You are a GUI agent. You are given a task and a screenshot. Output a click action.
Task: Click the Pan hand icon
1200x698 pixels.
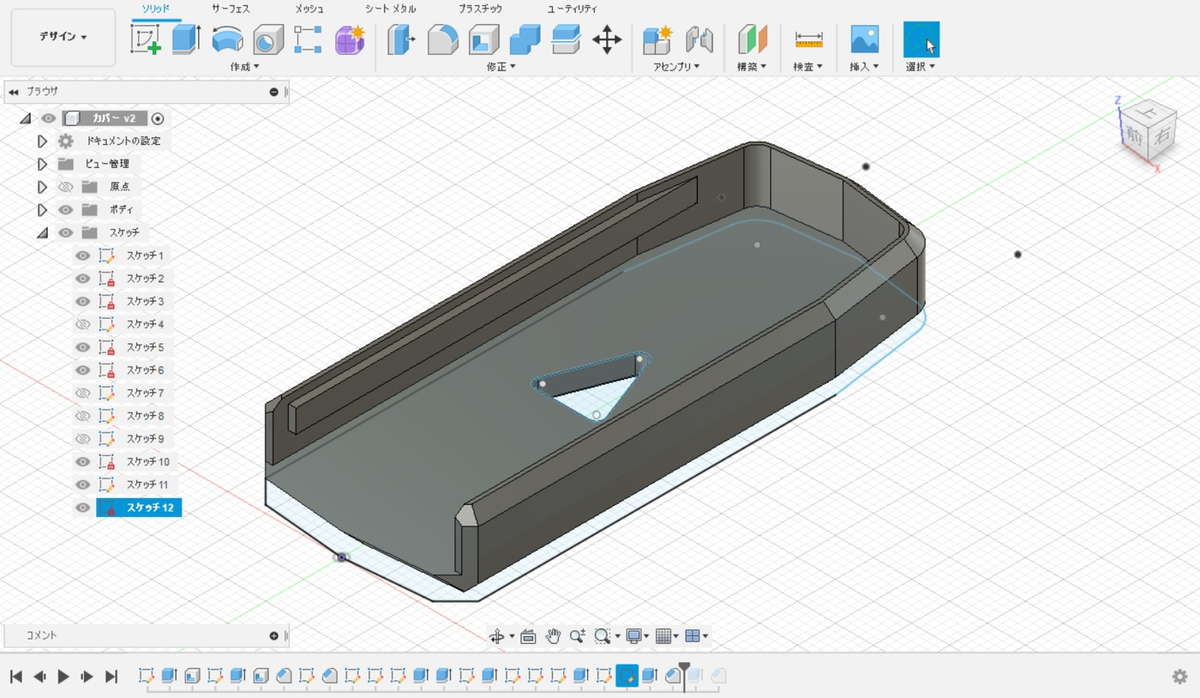[x=552, y=636]
